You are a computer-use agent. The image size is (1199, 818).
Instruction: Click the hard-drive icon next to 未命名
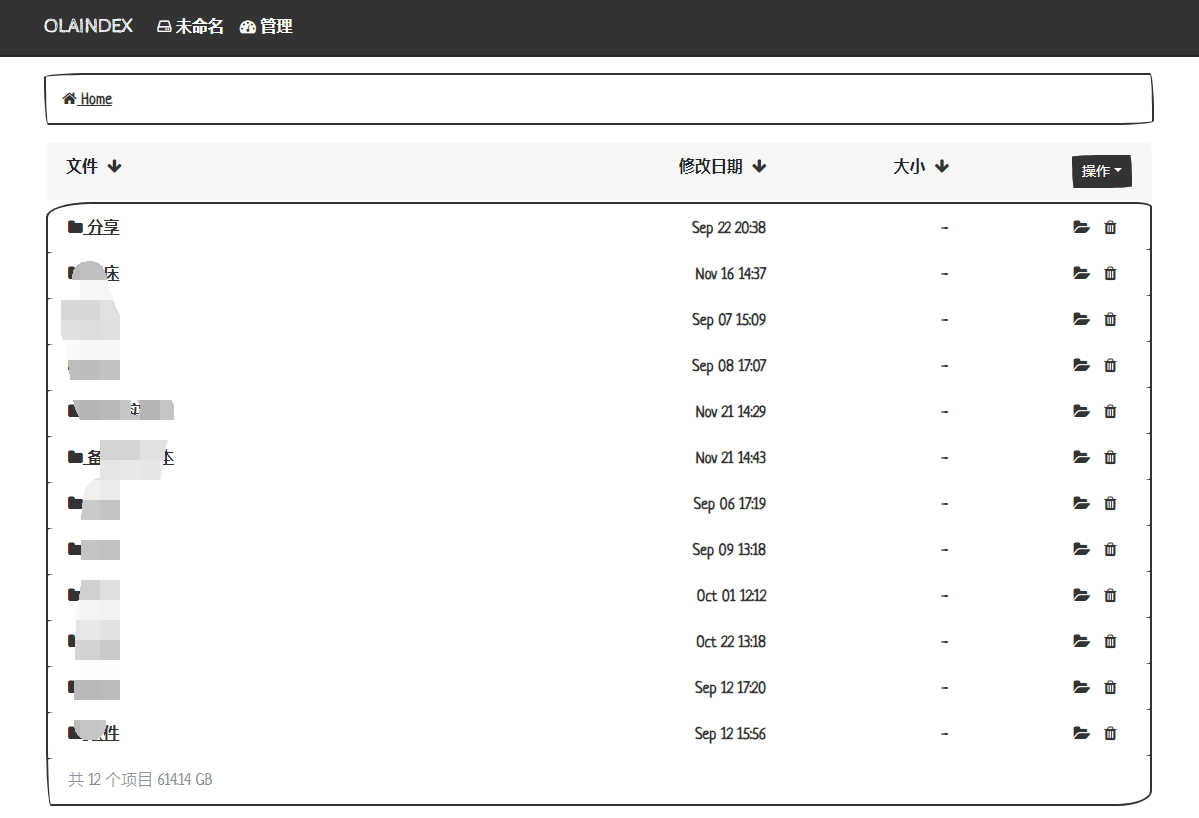point(163,26)
